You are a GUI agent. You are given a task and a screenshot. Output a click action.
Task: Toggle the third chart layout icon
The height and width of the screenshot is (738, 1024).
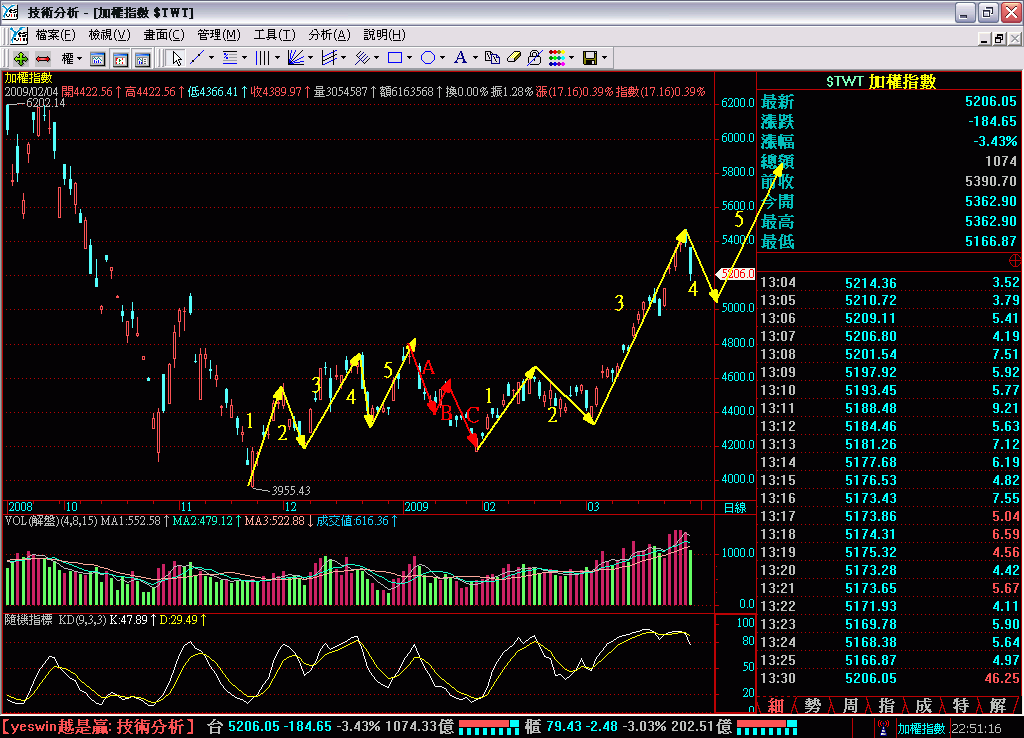tap(142, 59)
